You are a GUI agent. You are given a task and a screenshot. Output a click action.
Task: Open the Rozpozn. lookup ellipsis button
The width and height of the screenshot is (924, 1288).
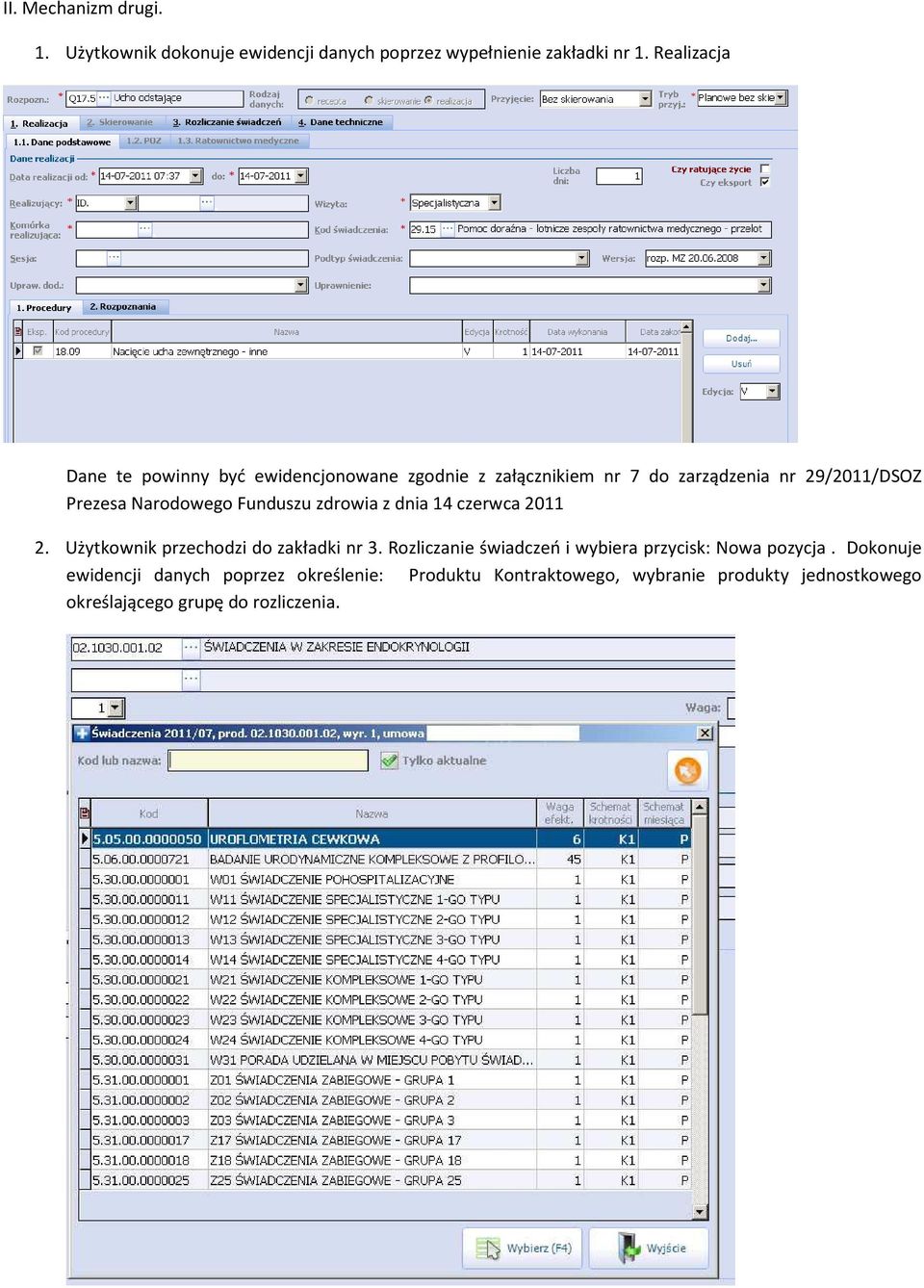[x=105, y=98]
